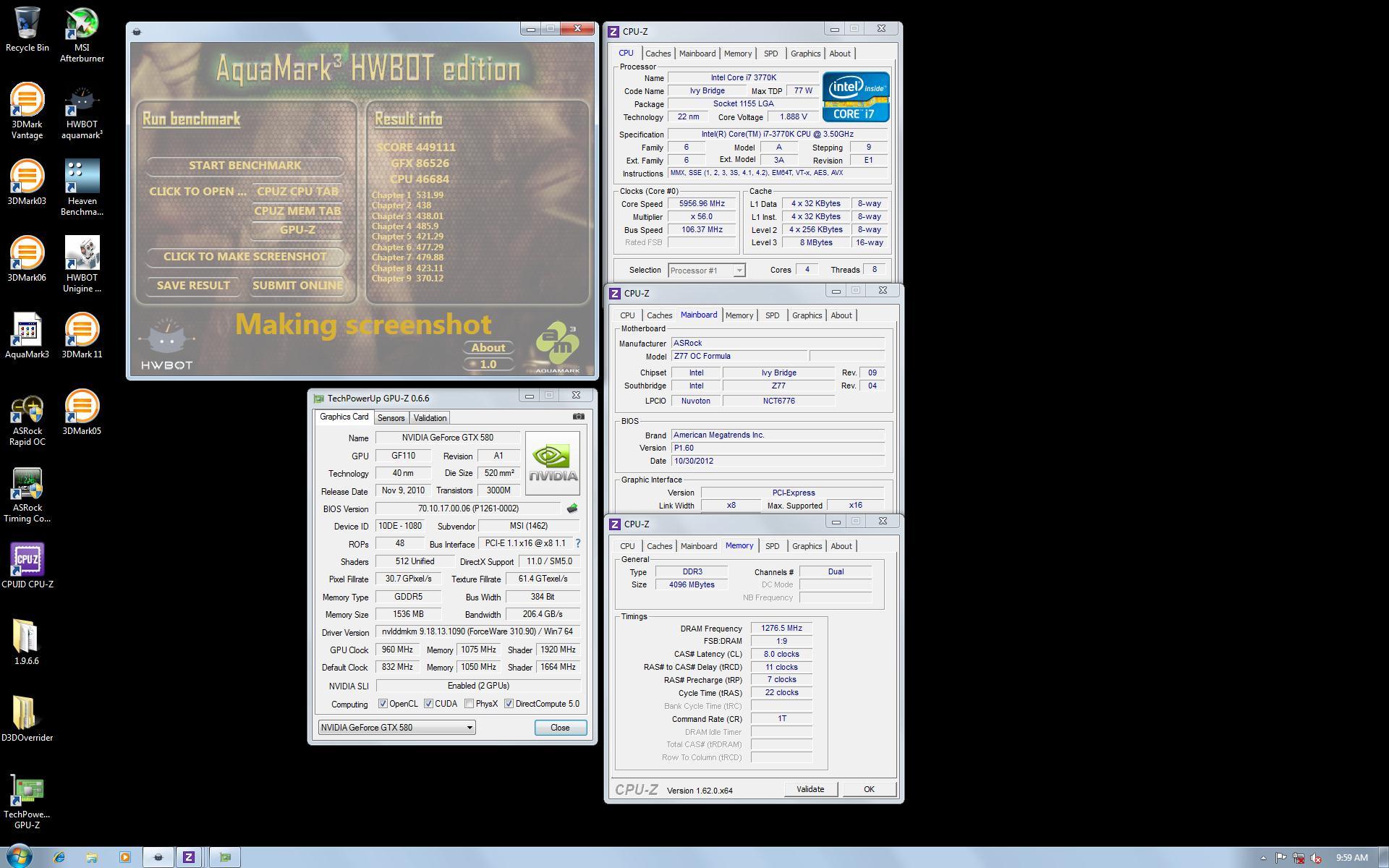Toggle the CUDA checkbox in GPU-Z
This screenshot has width=1389, height=868.
pos(428,704)
